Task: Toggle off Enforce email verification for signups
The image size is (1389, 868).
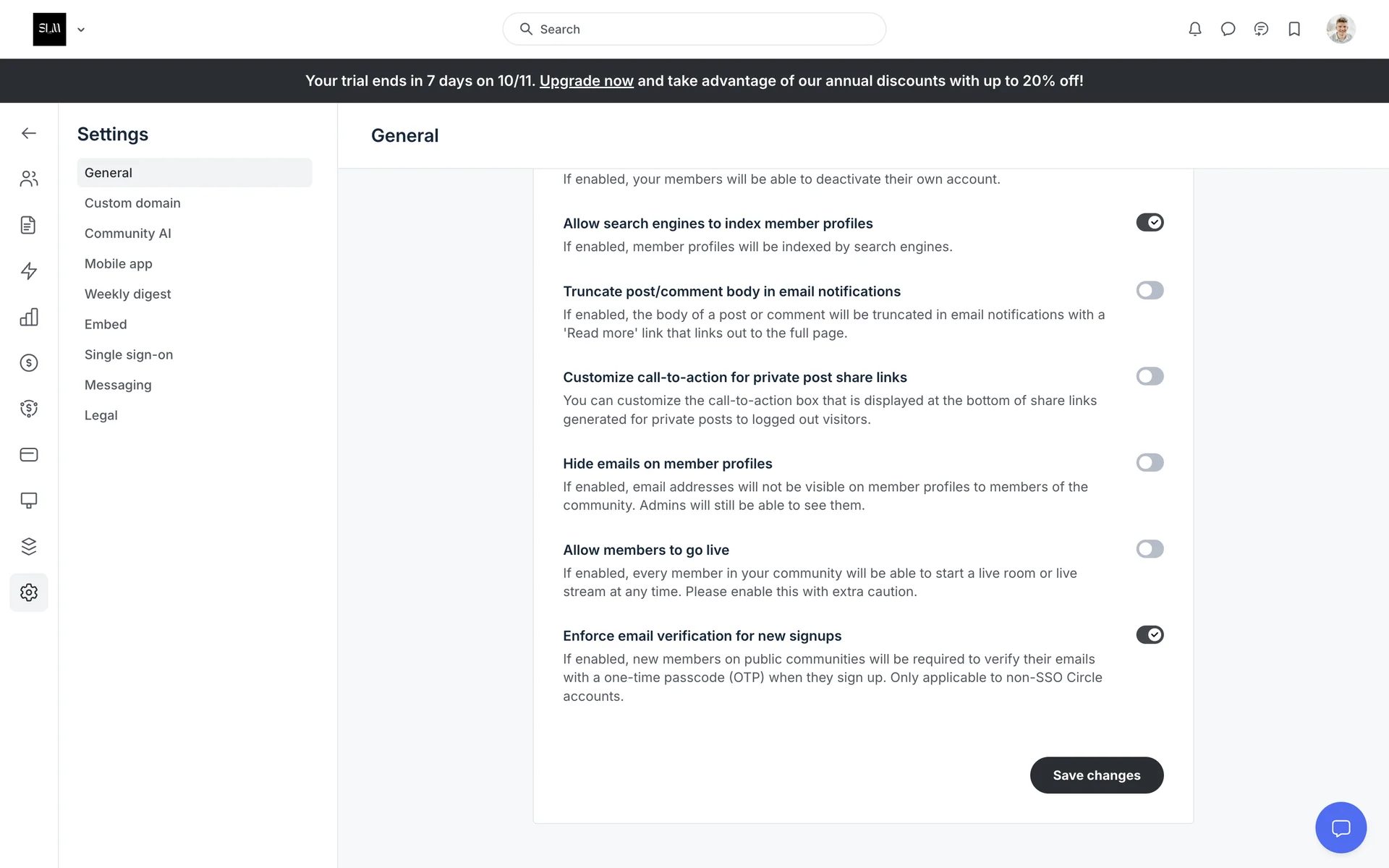Action: point(1150,635)
